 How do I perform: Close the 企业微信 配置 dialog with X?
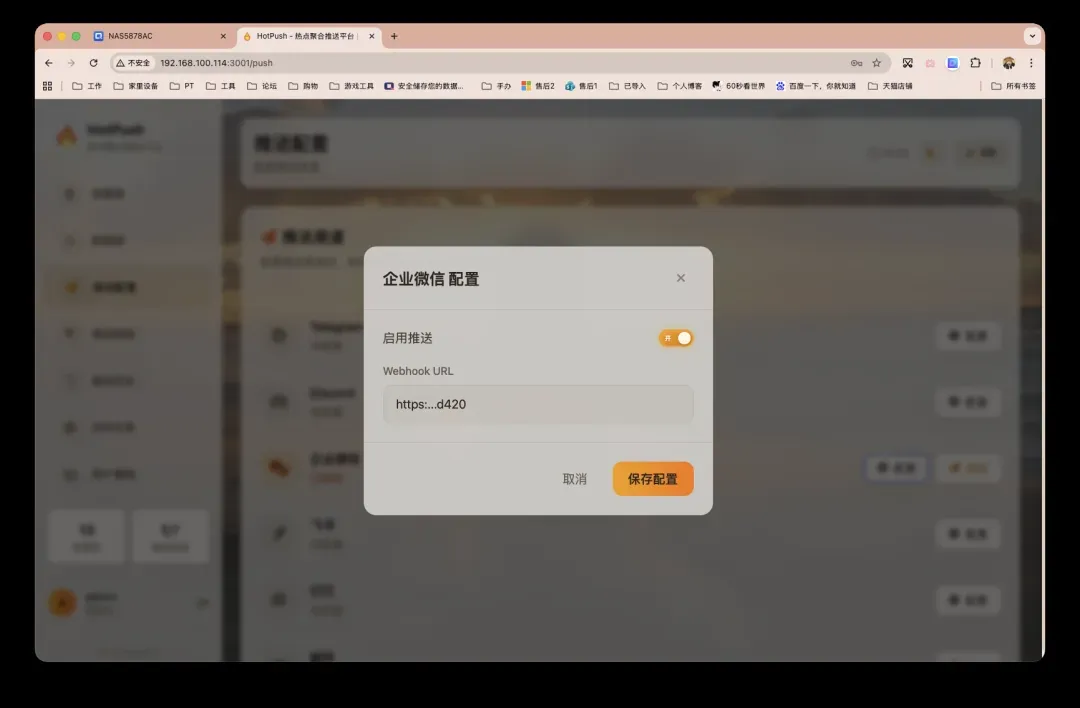tap(681, 278)
